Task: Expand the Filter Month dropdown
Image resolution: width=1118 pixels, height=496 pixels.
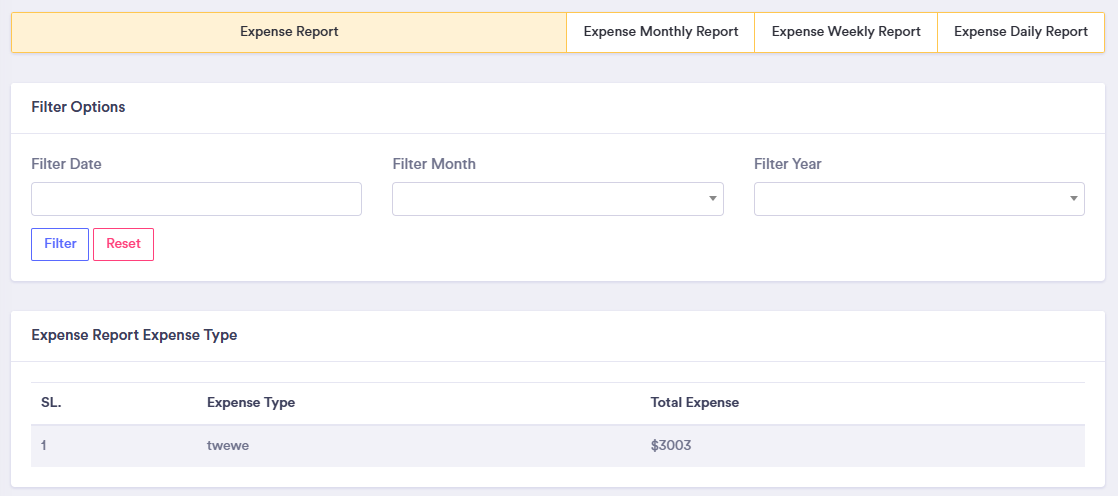Action: [557, 199]
